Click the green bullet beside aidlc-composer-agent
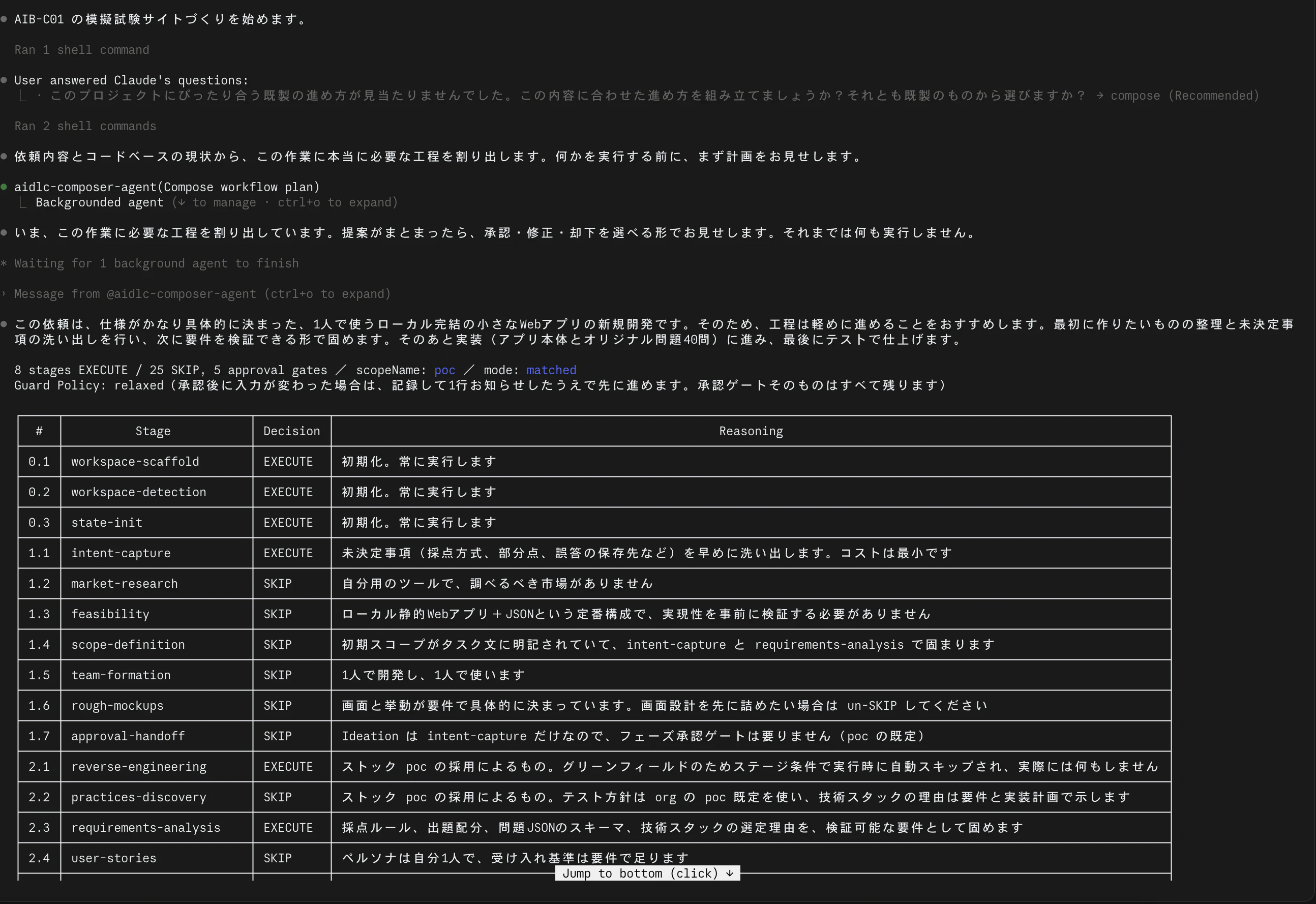1316x904 pixels. click(x=4, y=187)
